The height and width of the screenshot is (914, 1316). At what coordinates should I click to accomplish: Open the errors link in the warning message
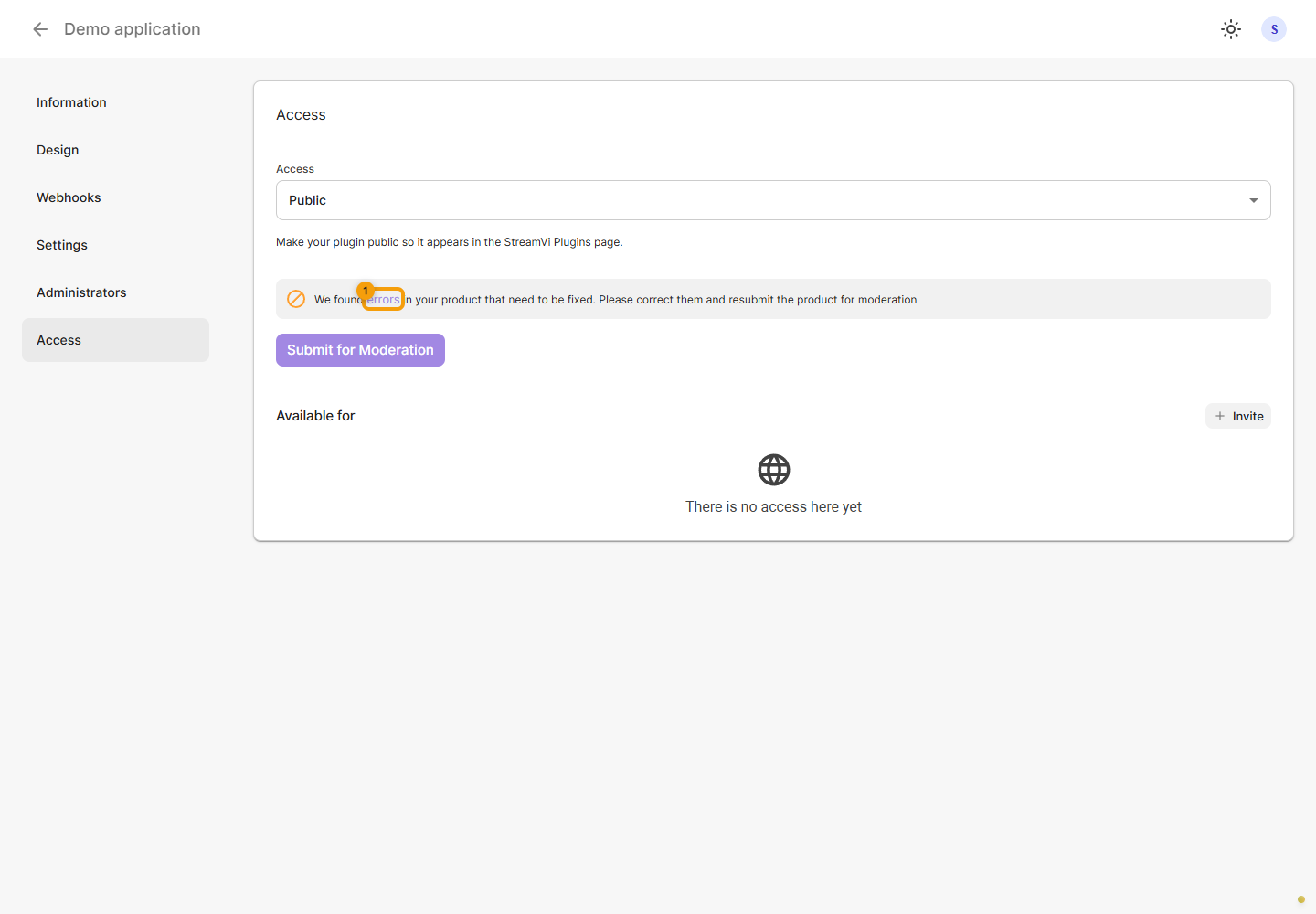click(384, 300)
